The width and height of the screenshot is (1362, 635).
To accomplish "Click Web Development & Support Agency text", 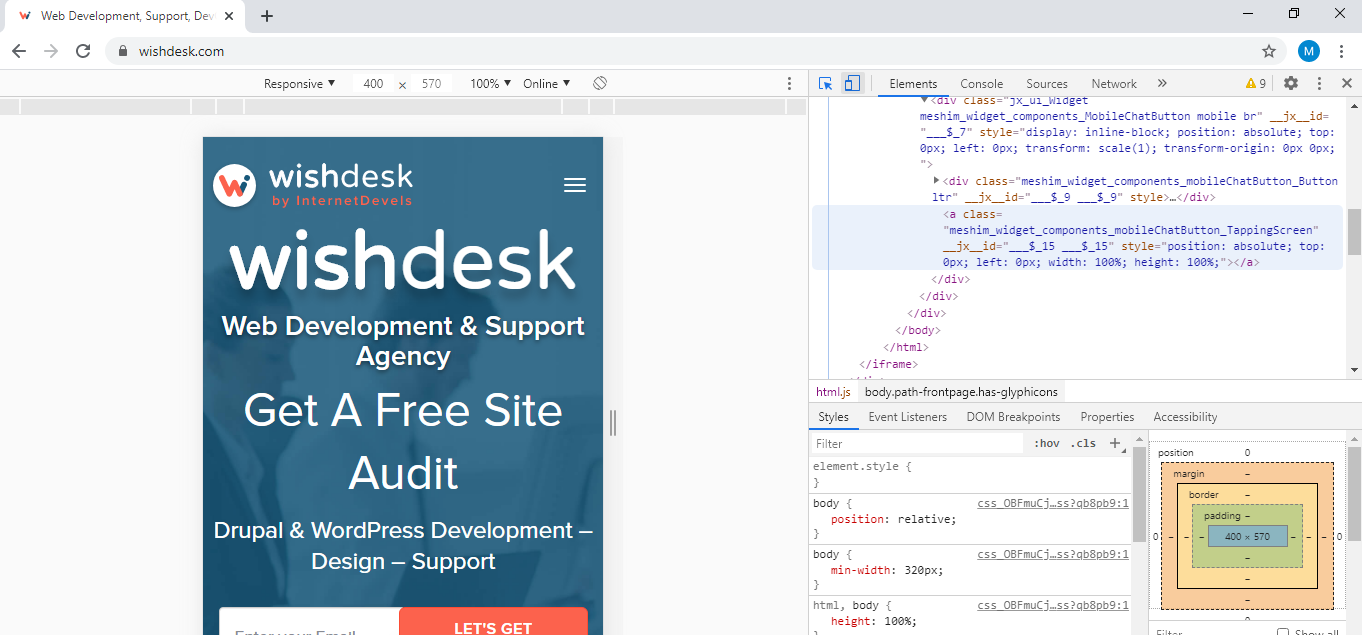I will pos(403,341).
